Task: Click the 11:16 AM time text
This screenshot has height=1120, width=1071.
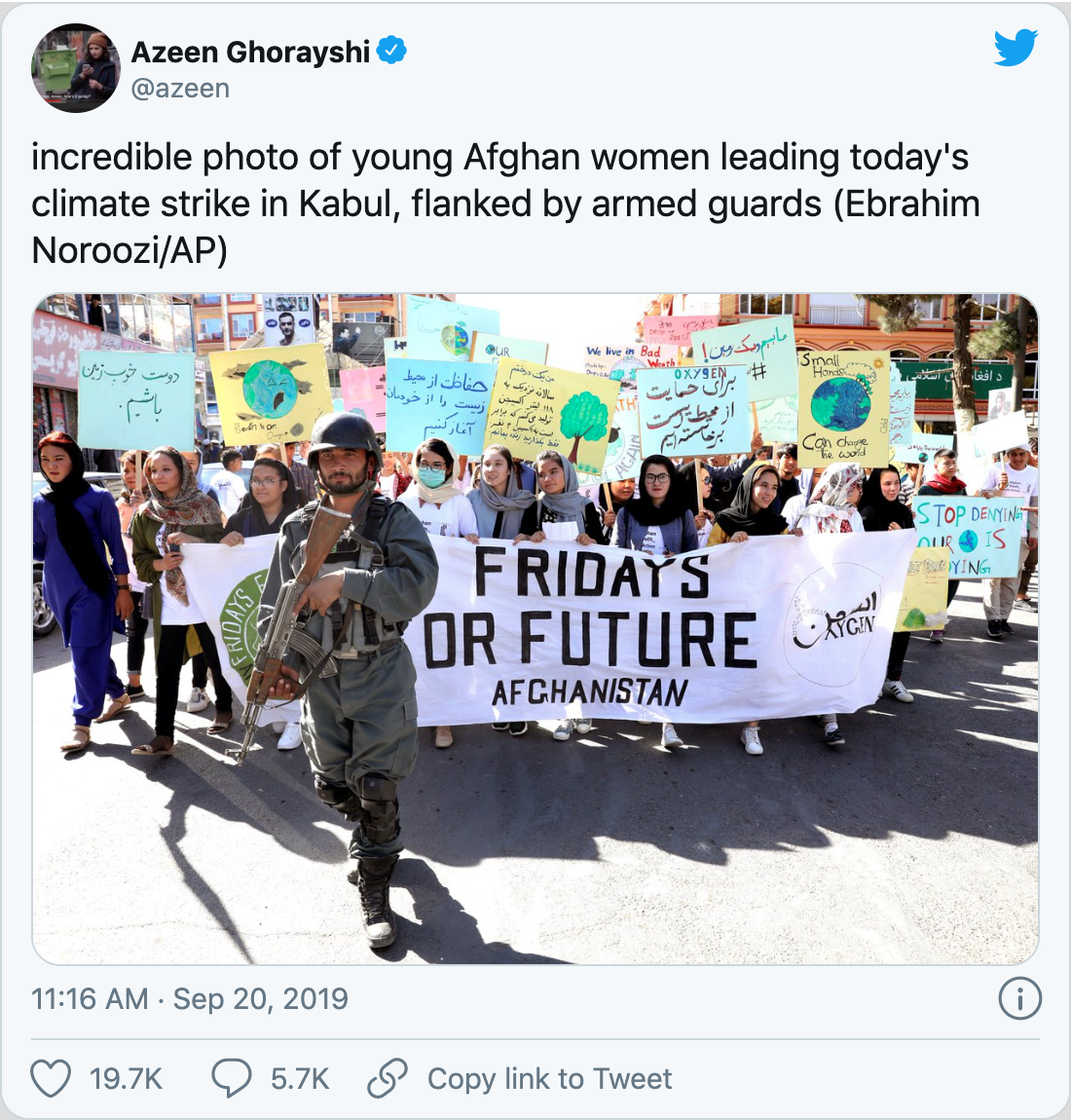Action: click(x=90, y=998)
